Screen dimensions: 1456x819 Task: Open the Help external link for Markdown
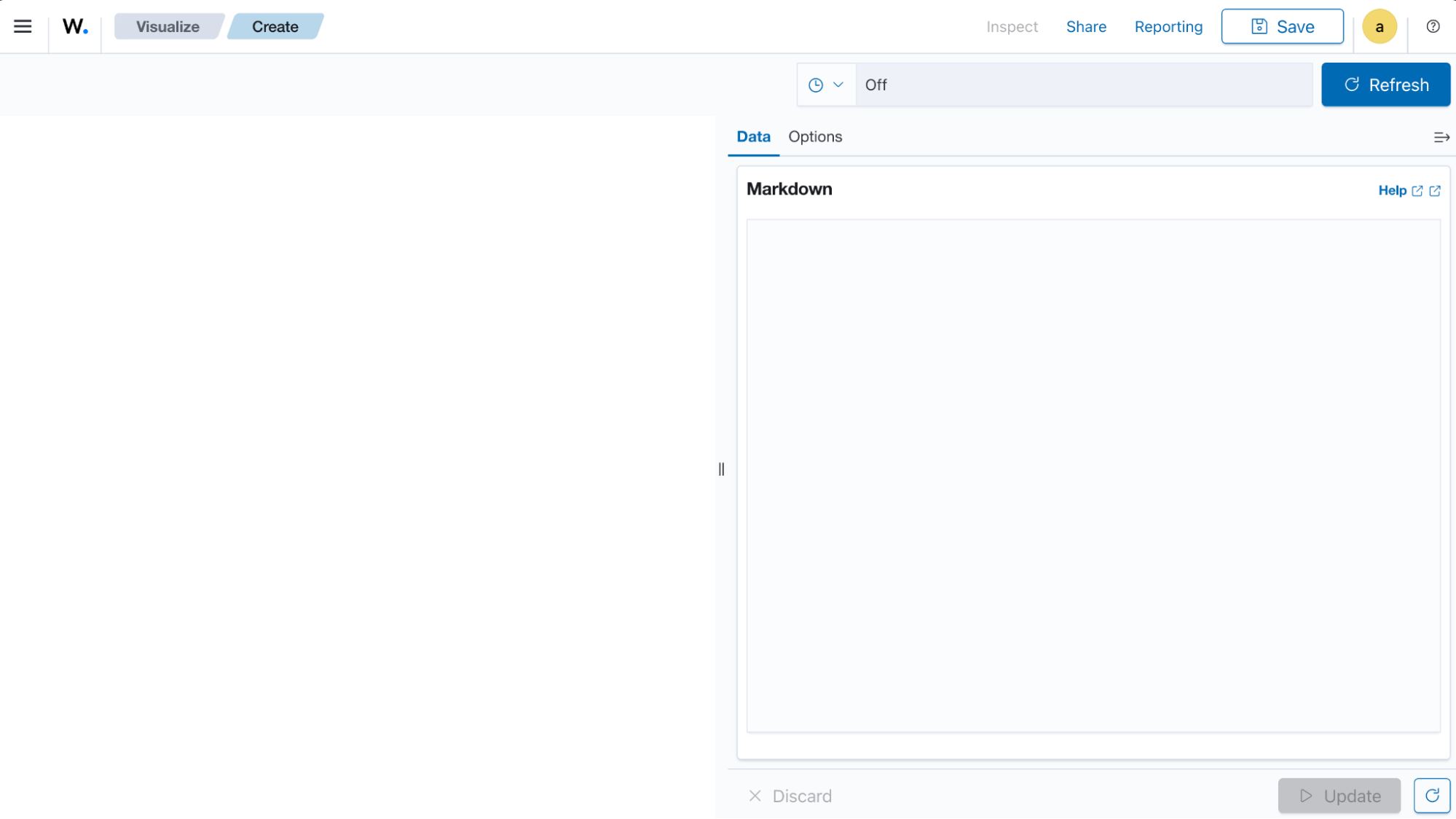1399,190
